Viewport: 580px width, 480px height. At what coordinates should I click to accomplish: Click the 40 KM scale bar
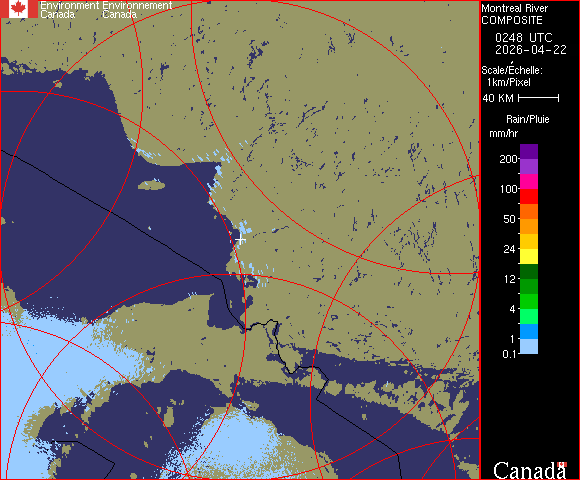539,98
